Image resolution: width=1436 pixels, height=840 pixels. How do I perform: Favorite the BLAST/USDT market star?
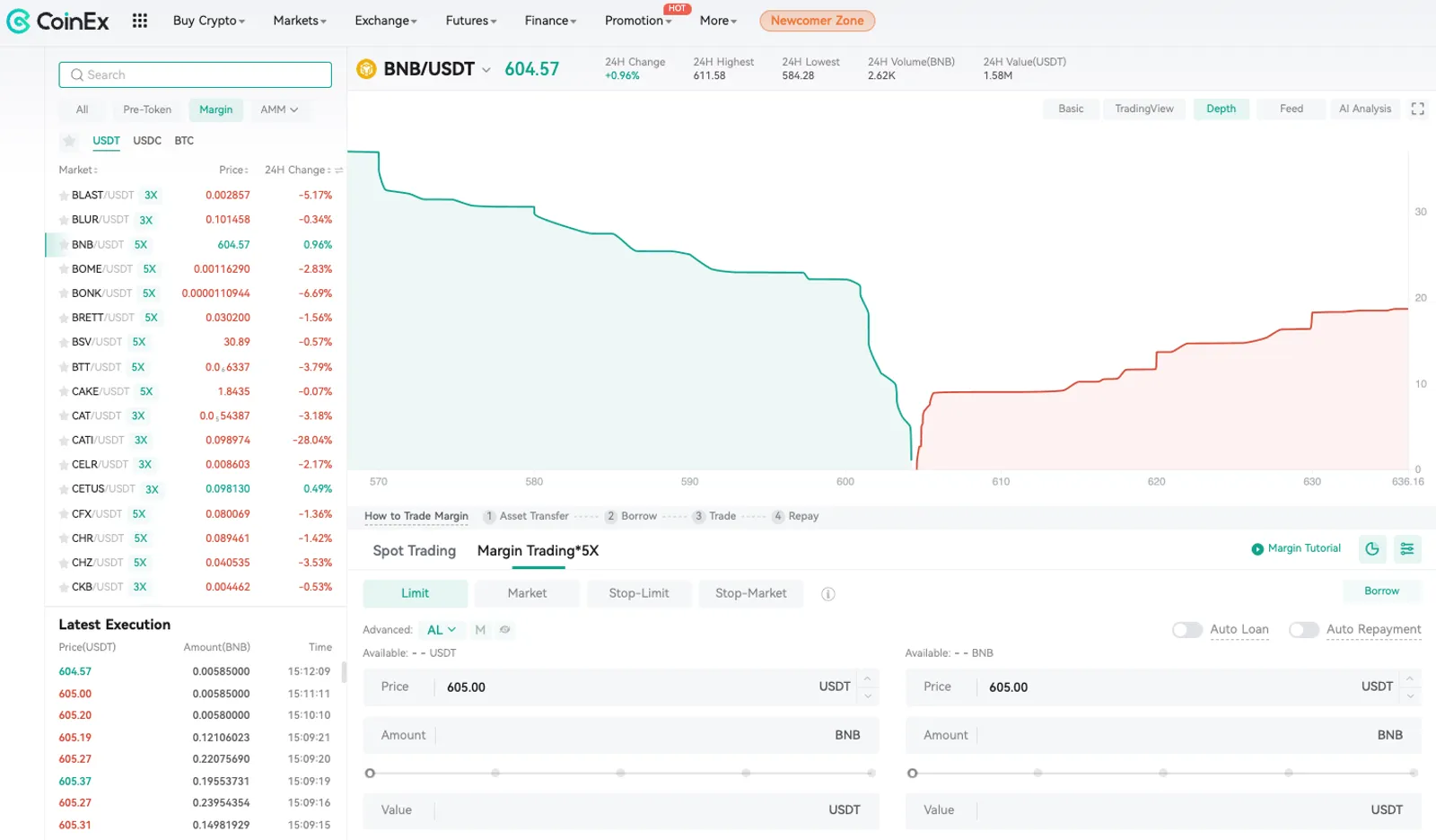[x=64, y=196]
